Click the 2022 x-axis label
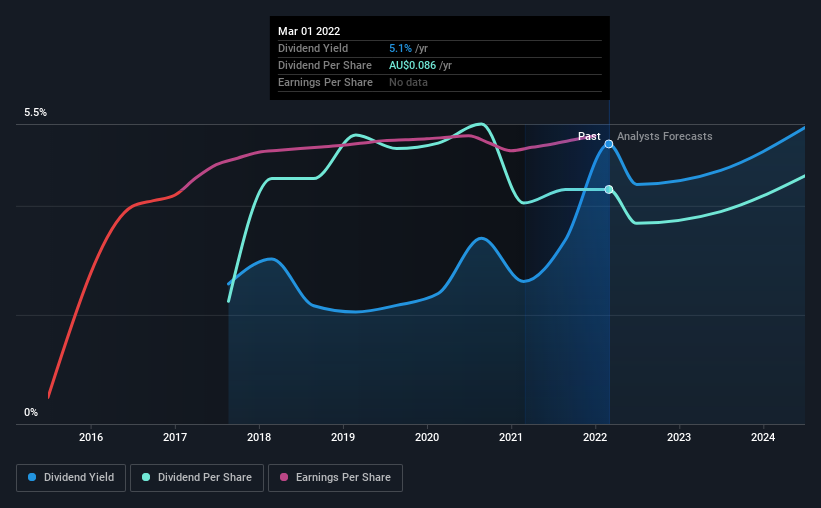The image size is (821, 508). coord(595,437)
